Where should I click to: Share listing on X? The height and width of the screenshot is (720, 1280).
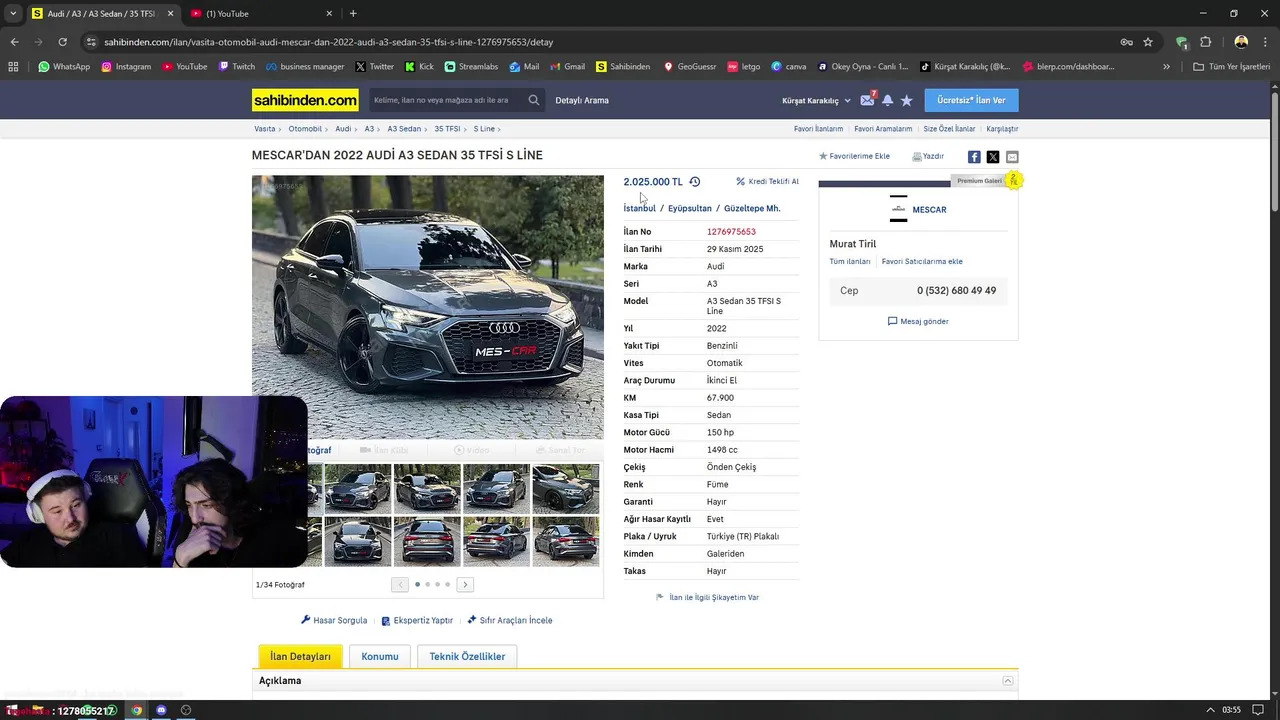coord(993,157)
